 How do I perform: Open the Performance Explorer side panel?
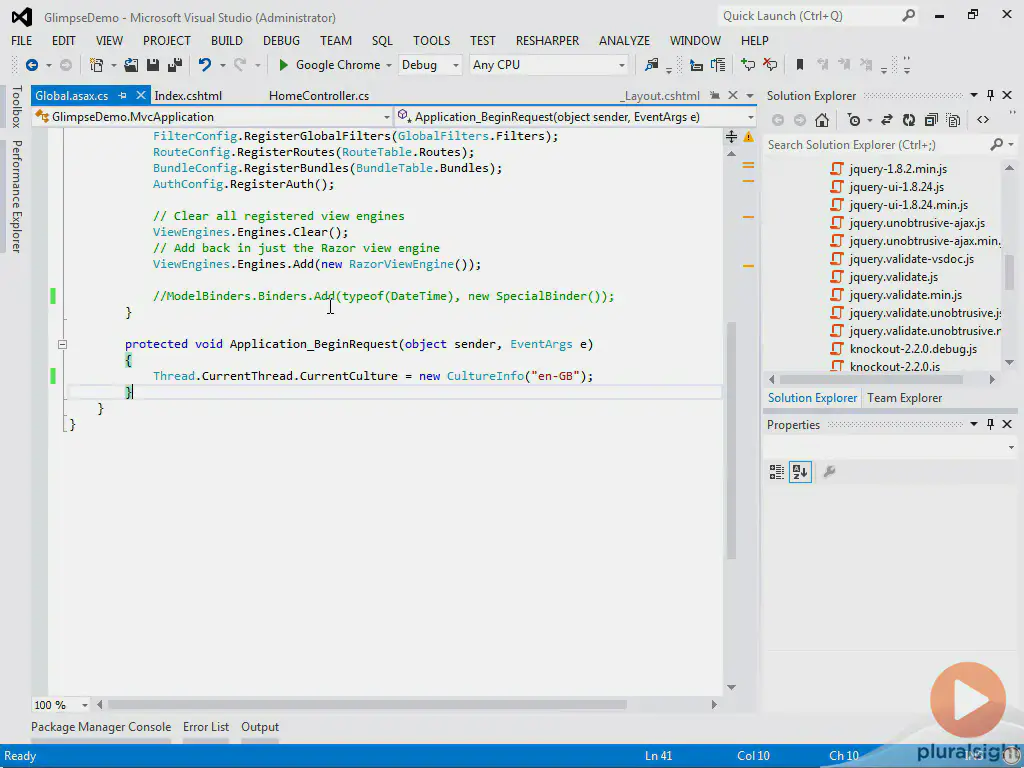click(x=16, y=197)
